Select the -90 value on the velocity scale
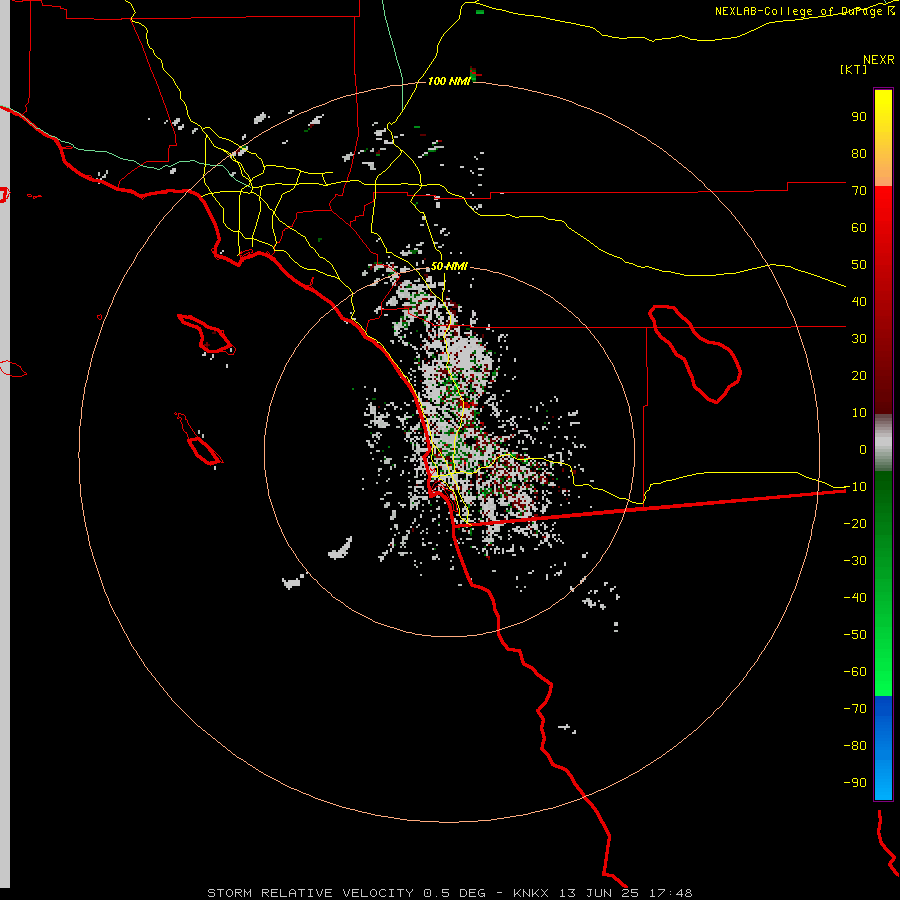900x900 pixels. [855, 782]
